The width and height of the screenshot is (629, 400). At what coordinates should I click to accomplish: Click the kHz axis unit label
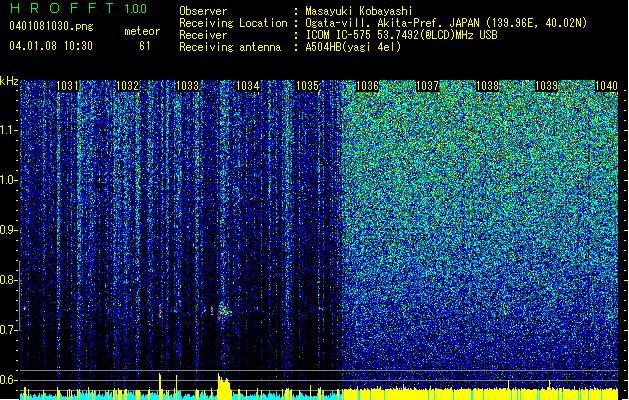point(9,81)
